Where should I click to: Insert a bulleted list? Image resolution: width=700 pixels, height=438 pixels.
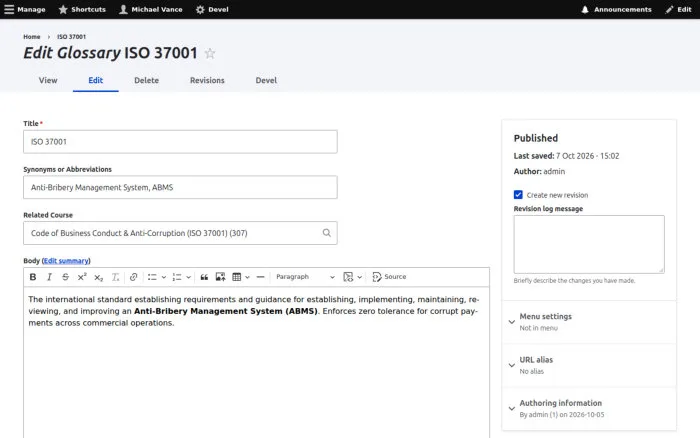point(152,277)
